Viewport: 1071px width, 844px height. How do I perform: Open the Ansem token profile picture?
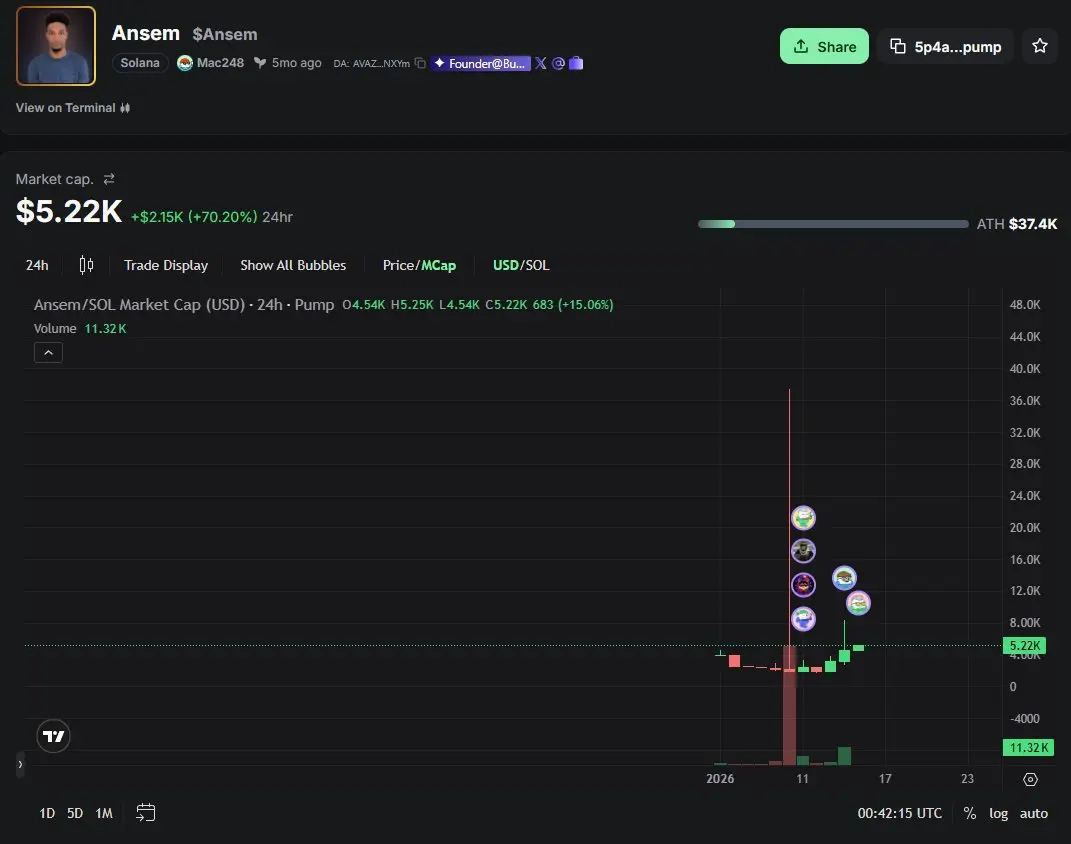click(x=56, y=46)
